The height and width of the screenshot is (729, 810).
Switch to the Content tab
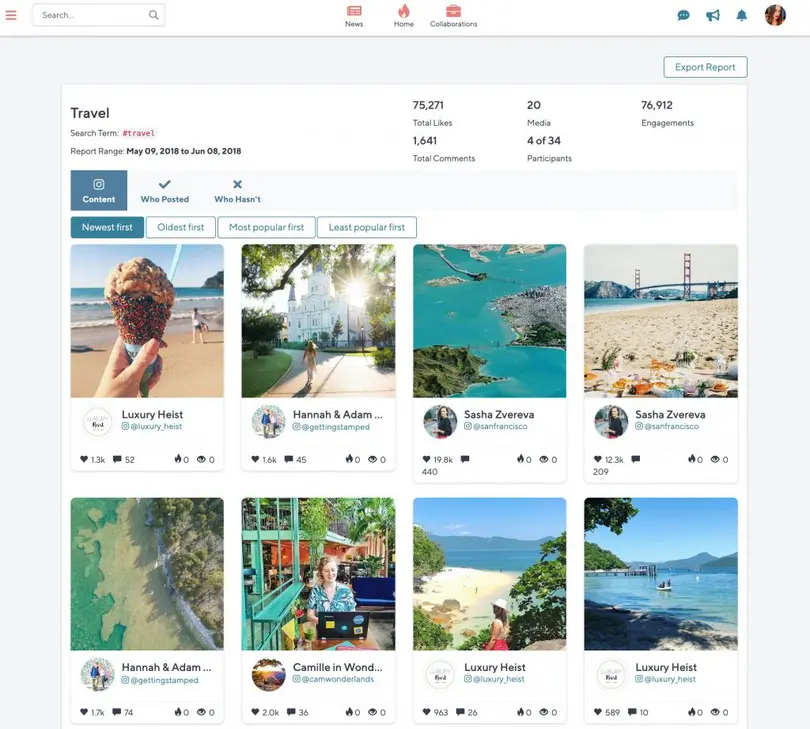tap(99, 190)
